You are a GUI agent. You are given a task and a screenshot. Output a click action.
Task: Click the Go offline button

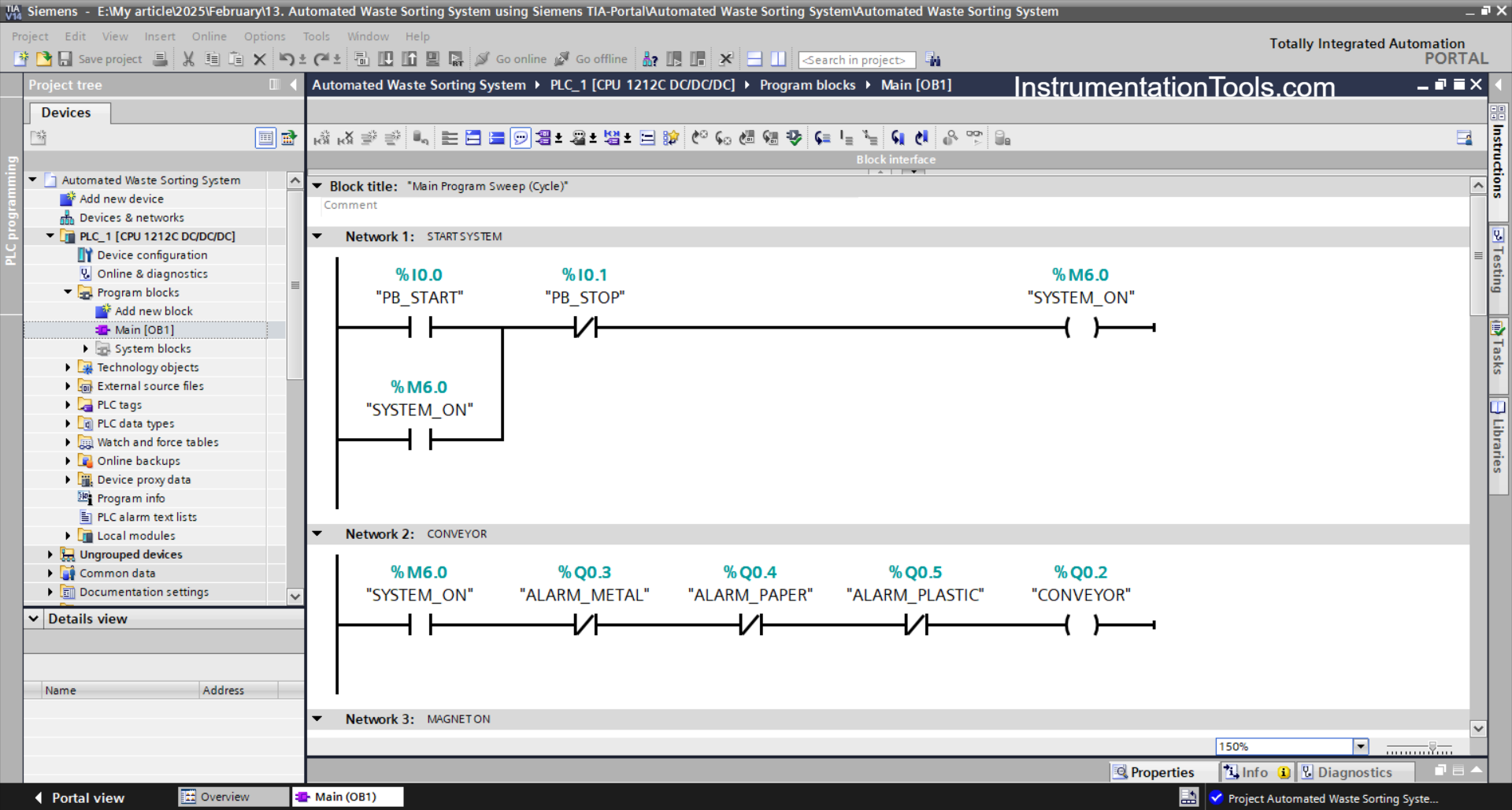pos(591,59)
